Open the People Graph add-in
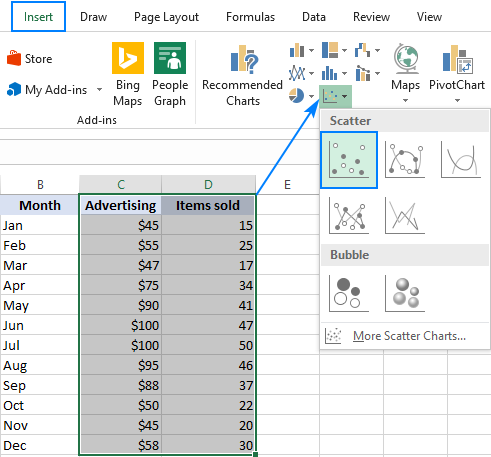 point(170,75)
